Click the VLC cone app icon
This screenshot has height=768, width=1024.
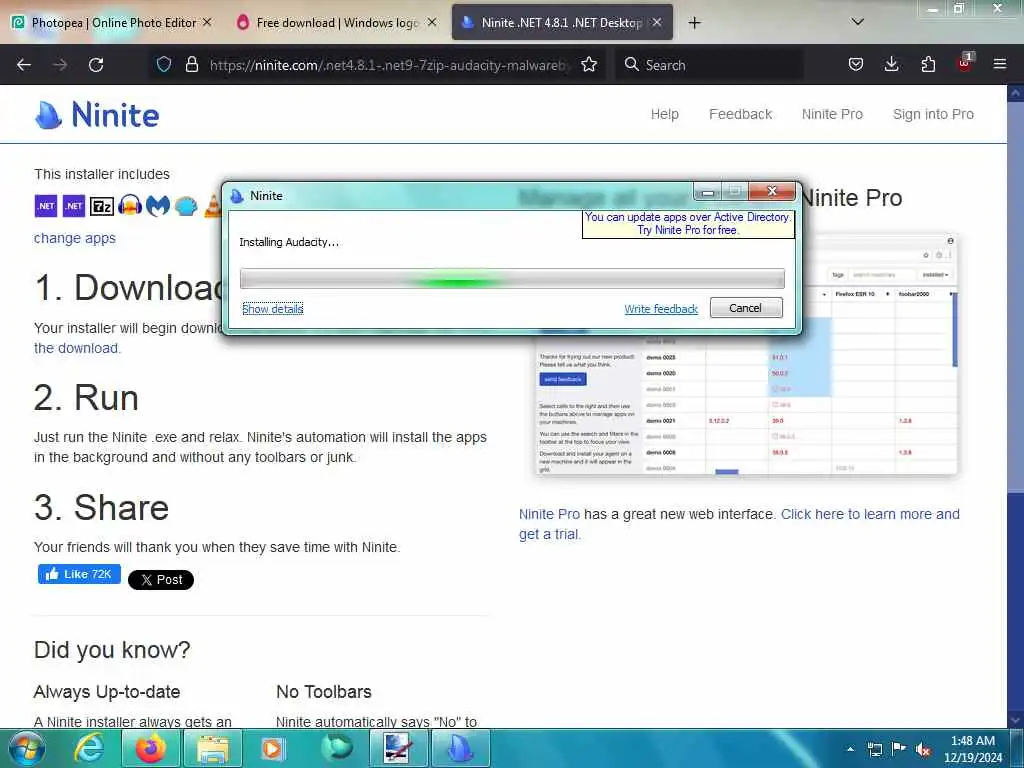click(213, 206)
